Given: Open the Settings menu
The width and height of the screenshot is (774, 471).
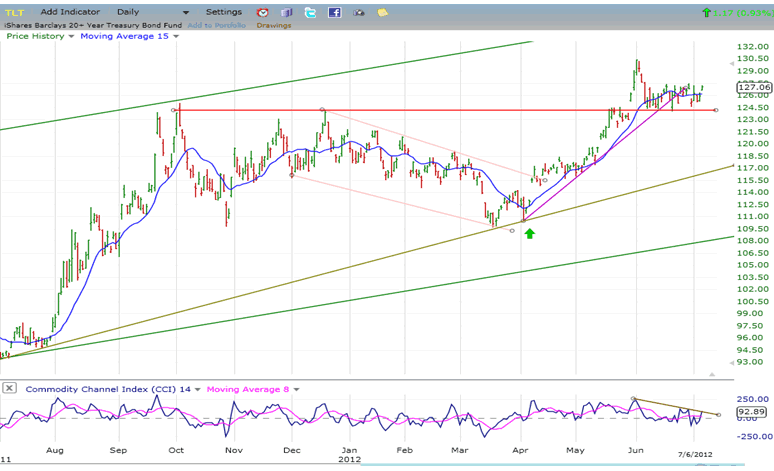Looking at the screenshot, I should coord(222,12).
